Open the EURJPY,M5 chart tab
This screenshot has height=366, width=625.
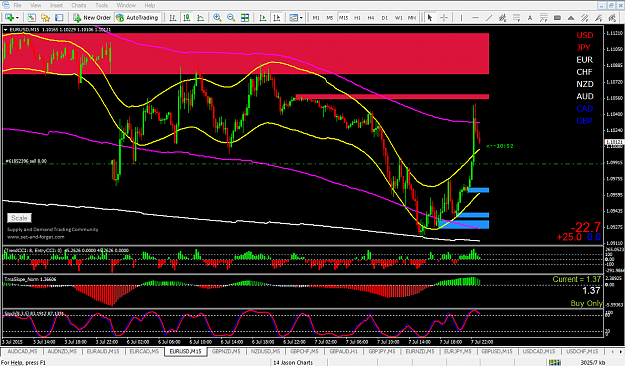click(x=458, y=351)
